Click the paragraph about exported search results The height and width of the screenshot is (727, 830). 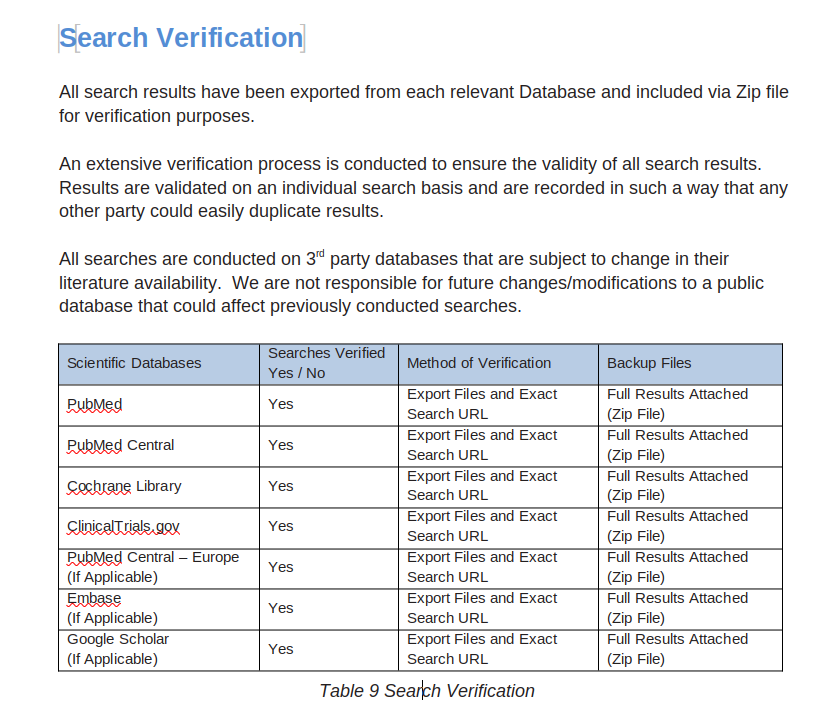[423, 104]
